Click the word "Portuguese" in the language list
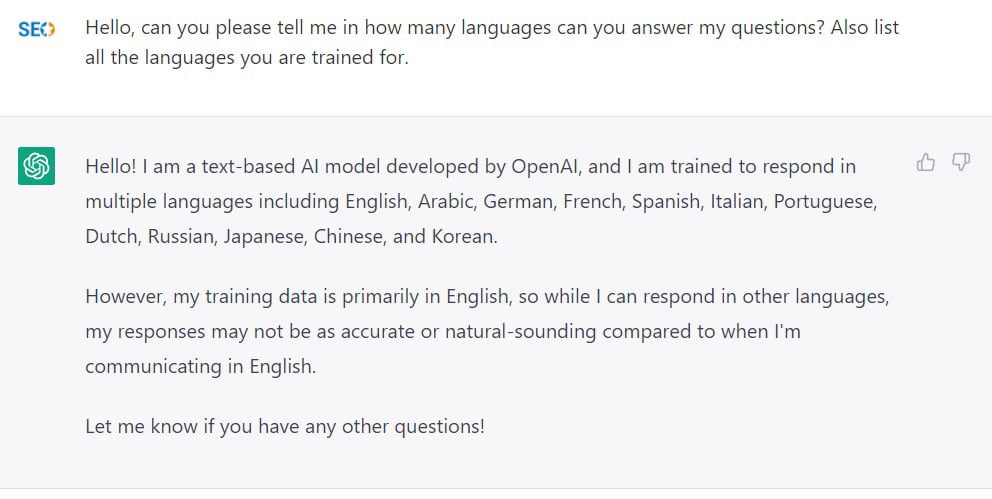 point(826,202)
